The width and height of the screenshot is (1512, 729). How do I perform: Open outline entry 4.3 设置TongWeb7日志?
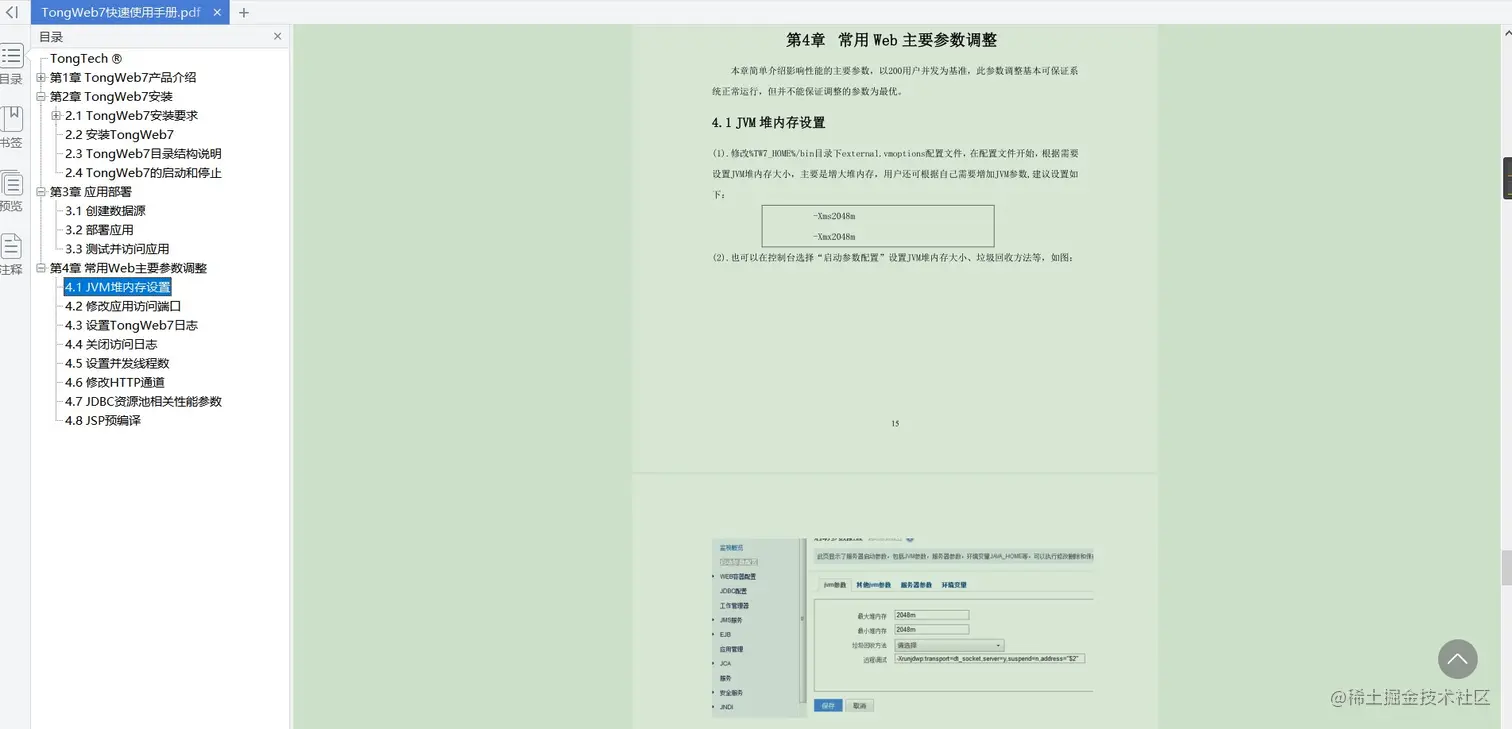131,325
